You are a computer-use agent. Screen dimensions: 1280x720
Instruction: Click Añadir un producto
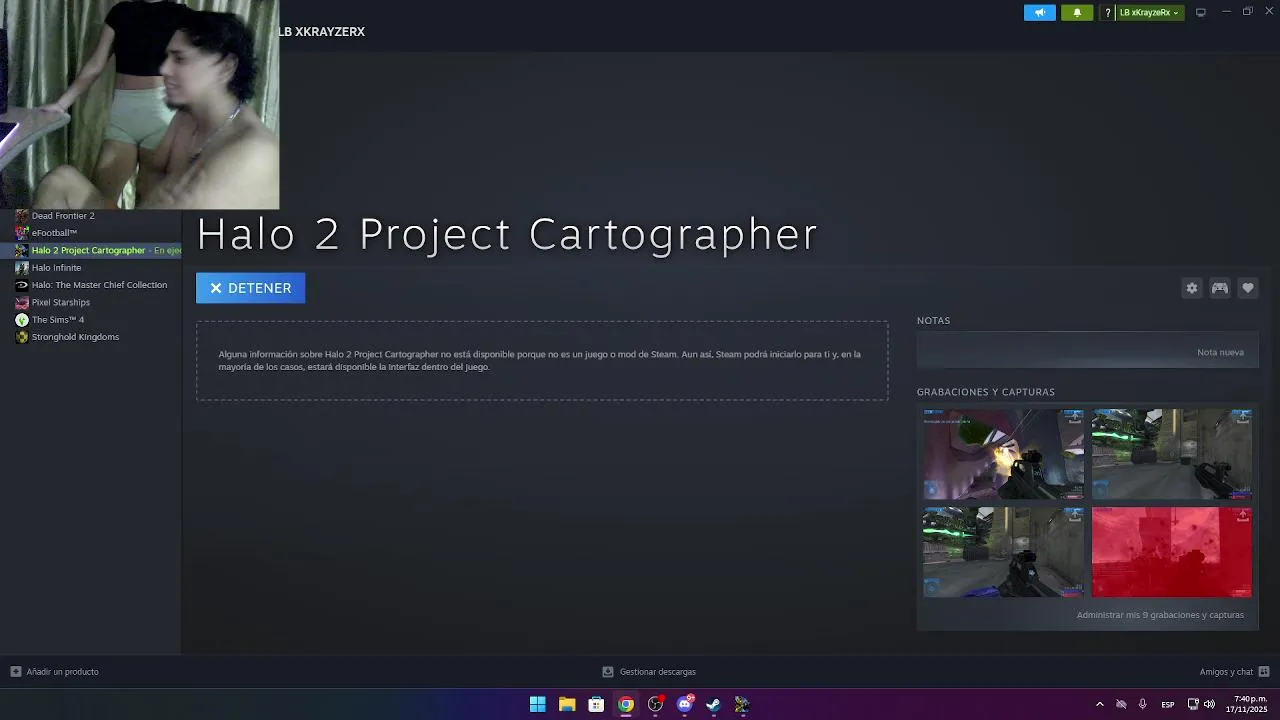(x=55, y=672)
